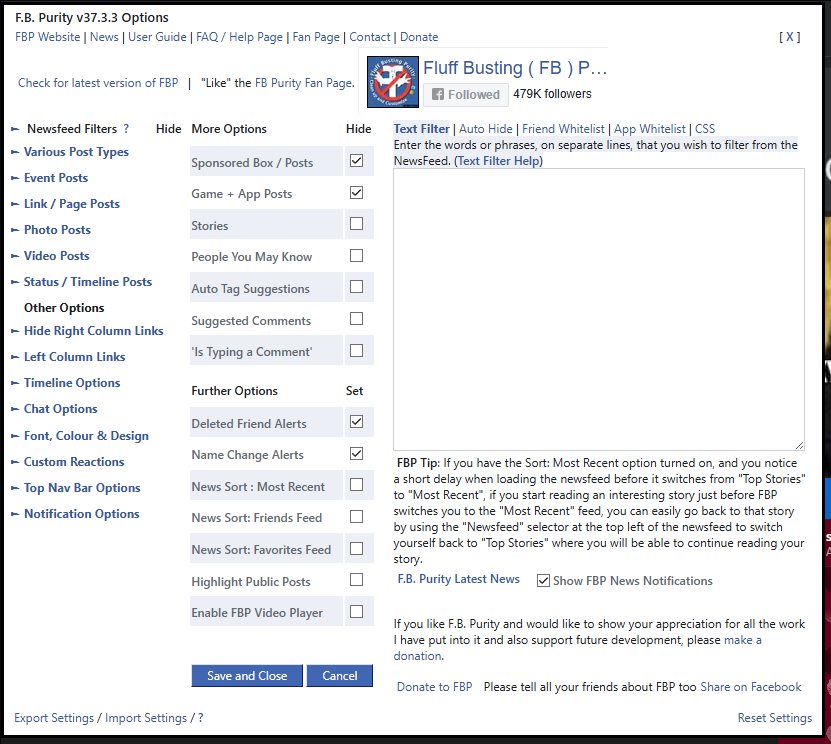
Task: Open the Left Column Links section
Action: (68, 357)
